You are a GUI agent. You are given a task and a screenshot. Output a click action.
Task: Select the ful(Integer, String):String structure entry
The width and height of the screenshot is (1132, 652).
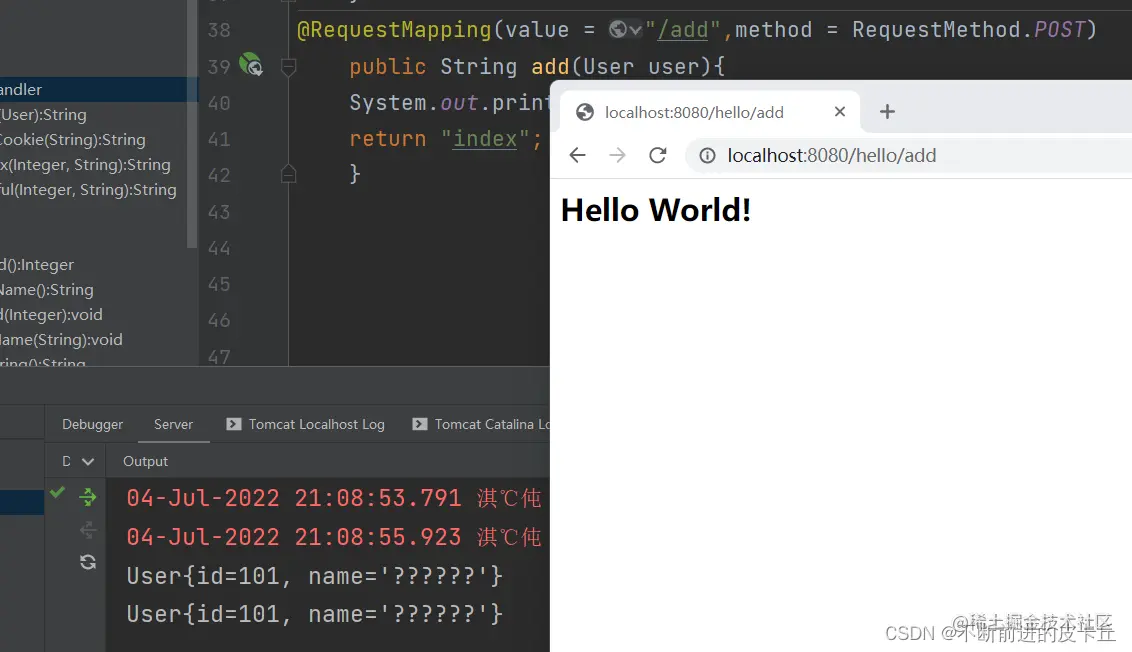point(88,189)
